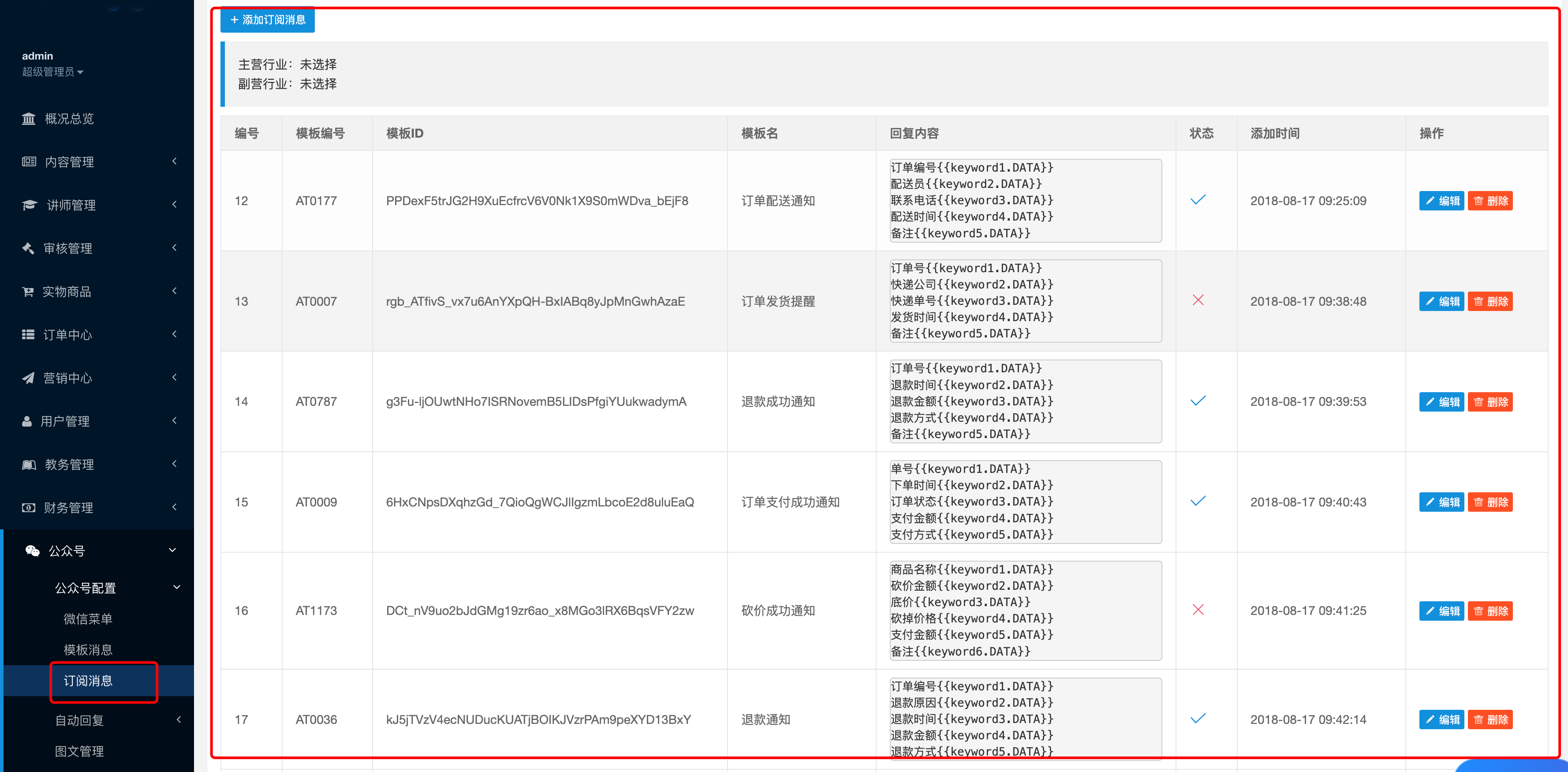This screenshot has width=1568, height=772.
Task: Click the 添加订阅消息 button
Action: click(x=268, y=20)
